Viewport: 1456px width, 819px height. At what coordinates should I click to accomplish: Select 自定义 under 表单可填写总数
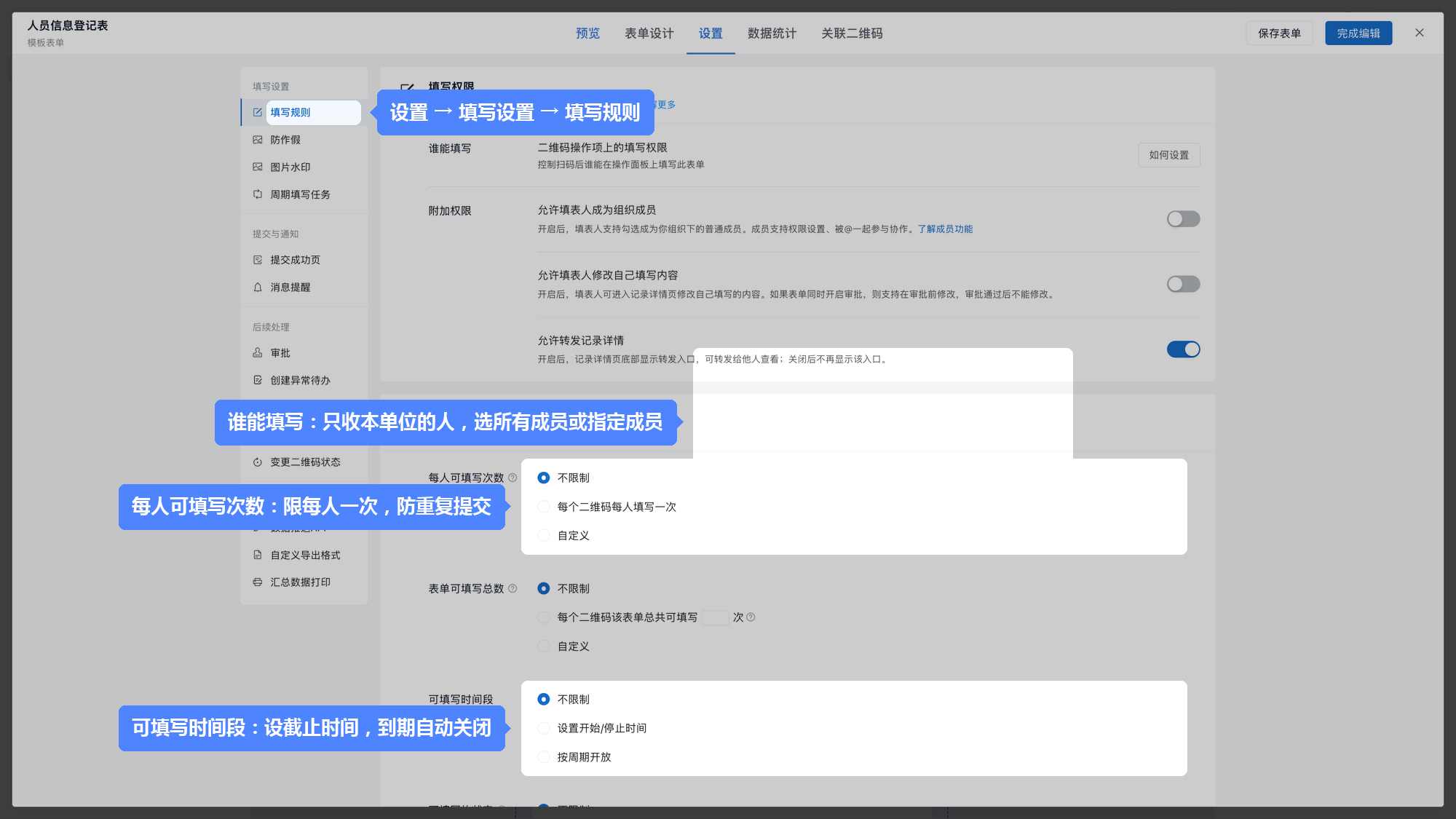tap(543, 646)
